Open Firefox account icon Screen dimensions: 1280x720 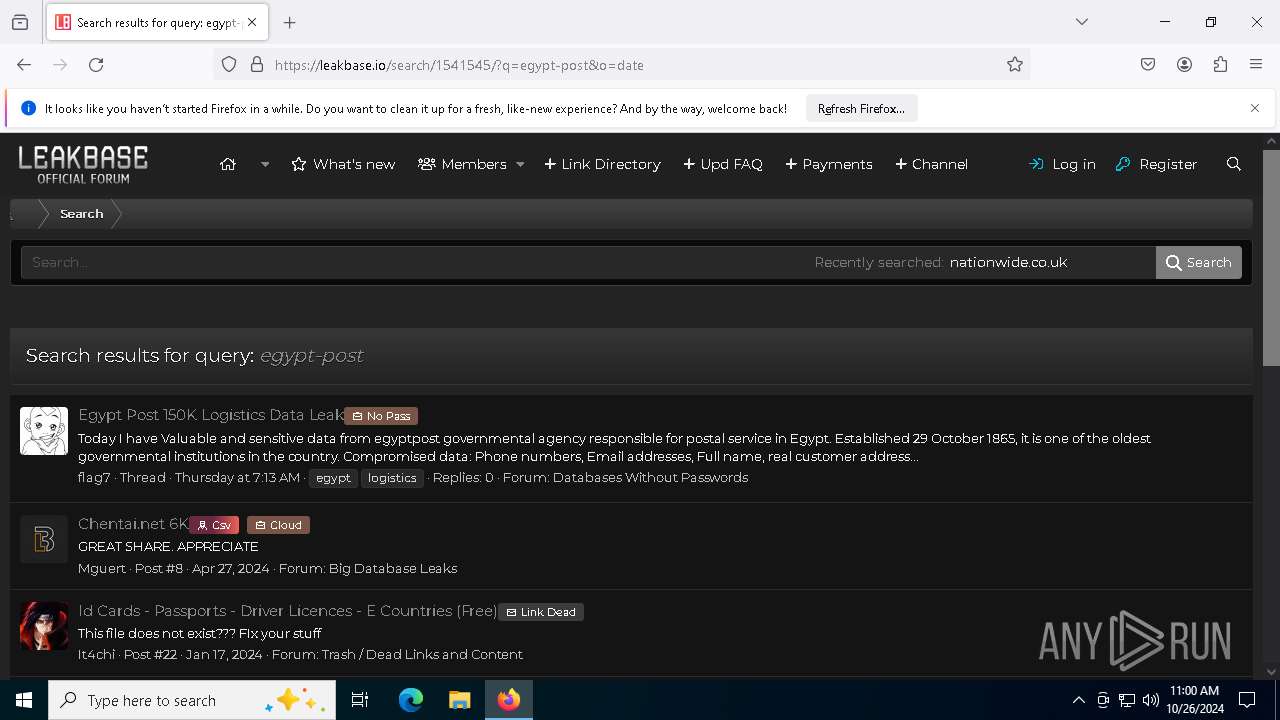(1184, 65)
